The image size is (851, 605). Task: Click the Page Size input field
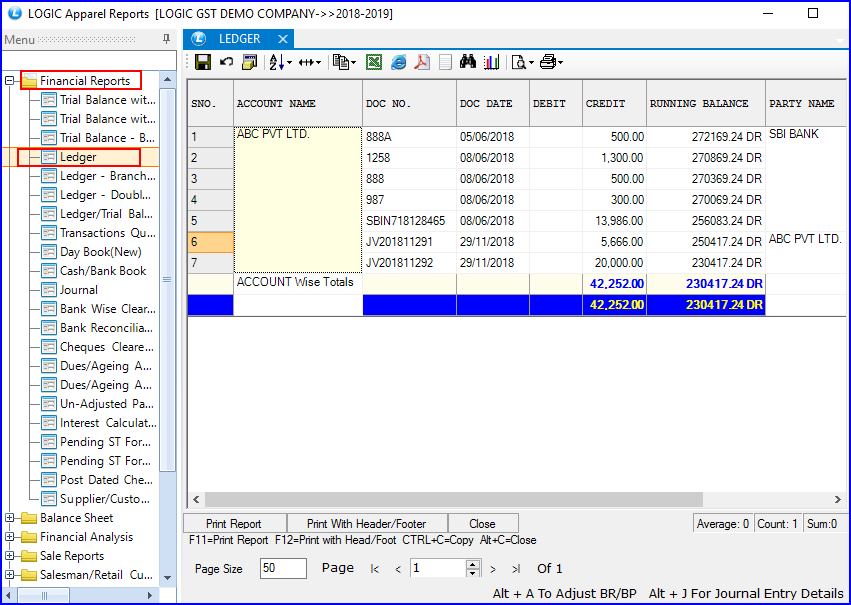[x=283, y=568]
